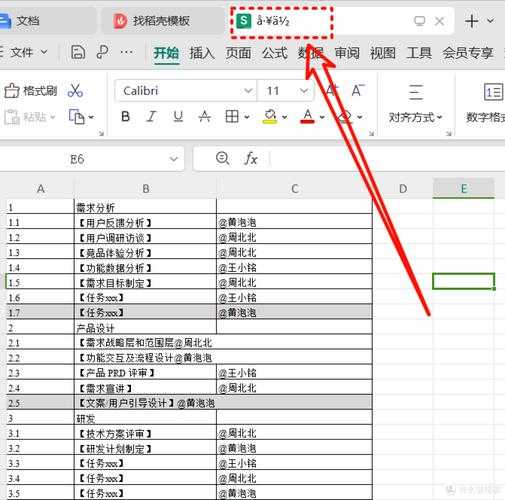505x500 pixels.
Task: Click the Save icon in quick toolbar
Action: (x=78, y=53)
